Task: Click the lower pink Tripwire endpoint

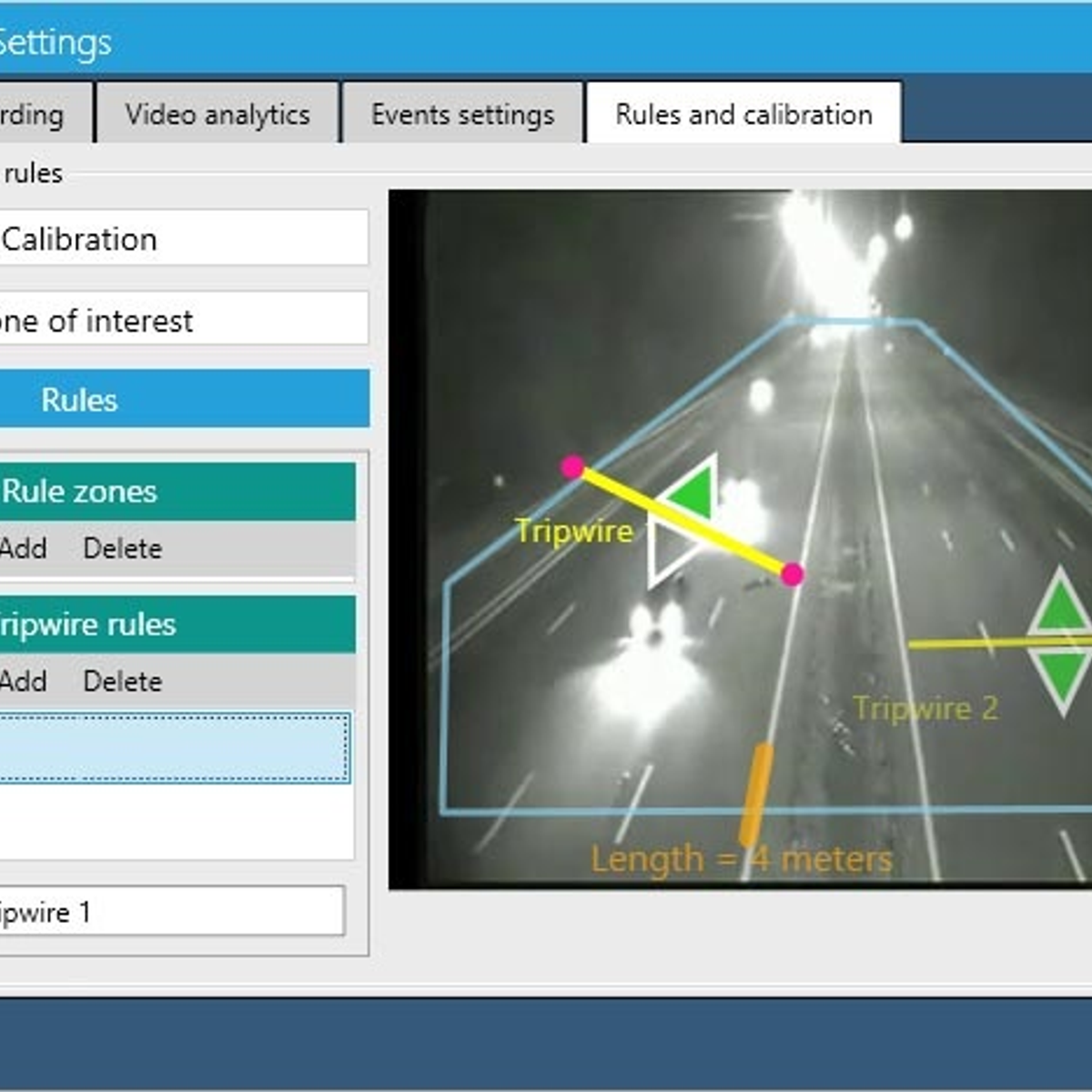Action: [793, 574]
